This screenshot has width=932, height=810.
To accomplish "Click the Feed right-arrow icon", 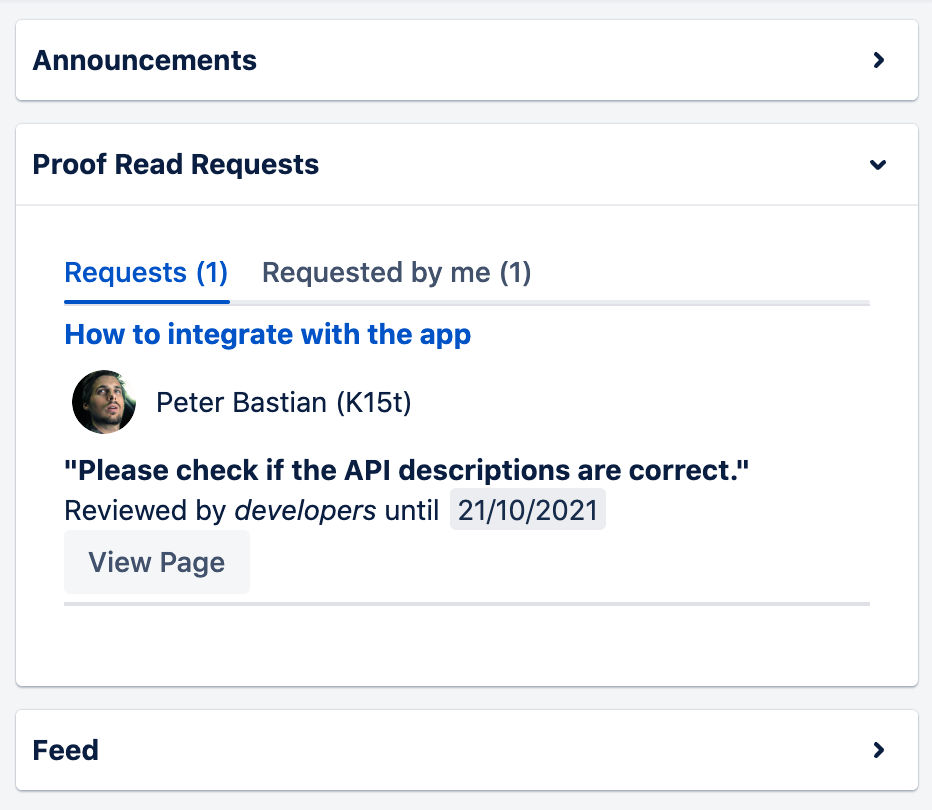I will (879, 750).
